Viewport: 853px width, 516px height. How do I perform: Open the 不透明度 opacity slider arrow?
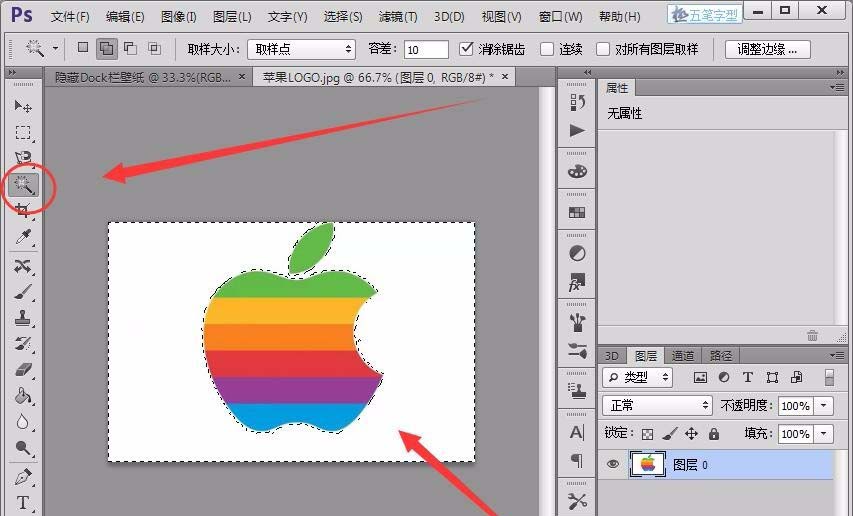click(824, 406)
